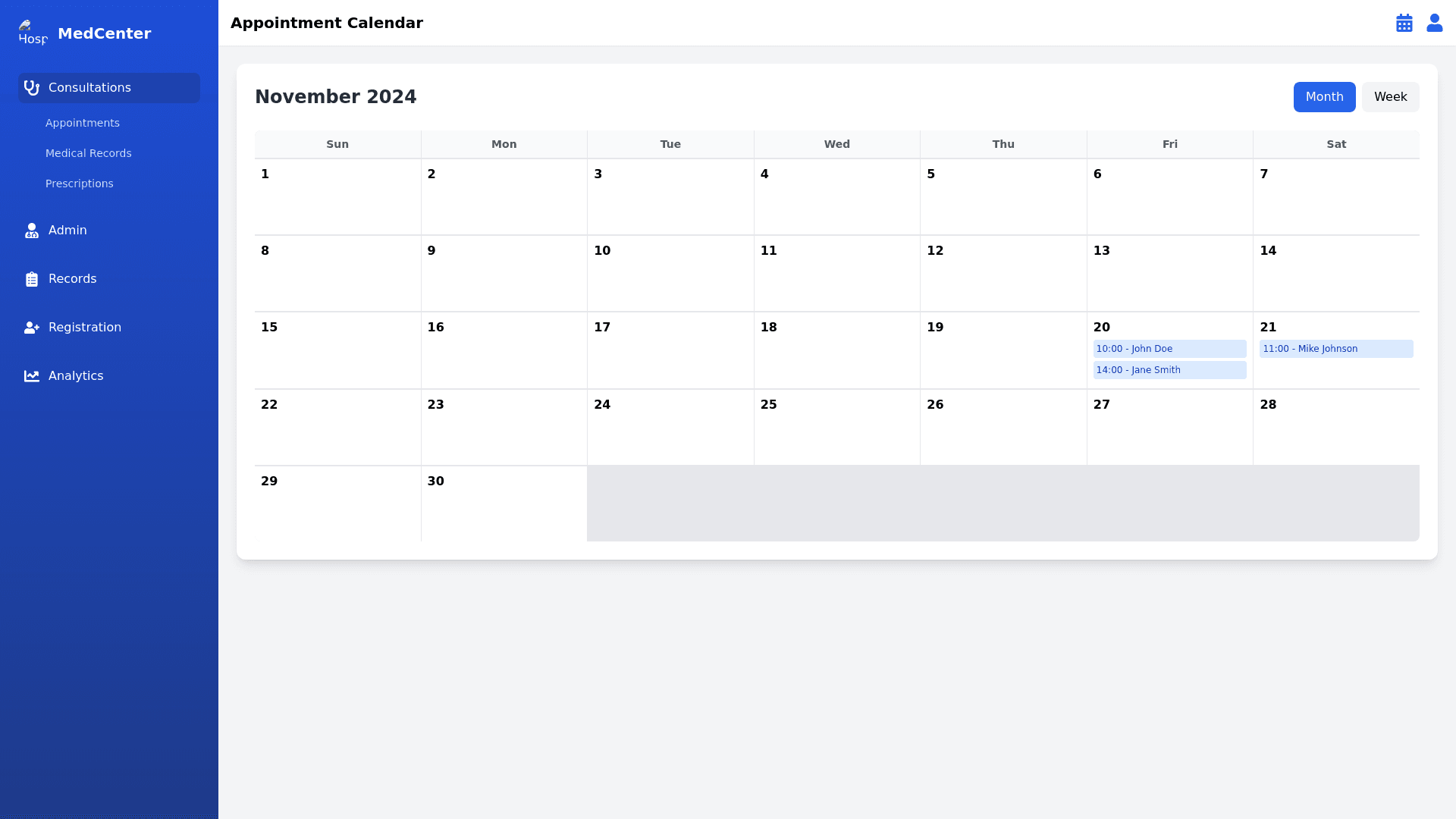Expand the Admin sidebar section
Viewport: 1456px width, 819px height.
[109, 231]
